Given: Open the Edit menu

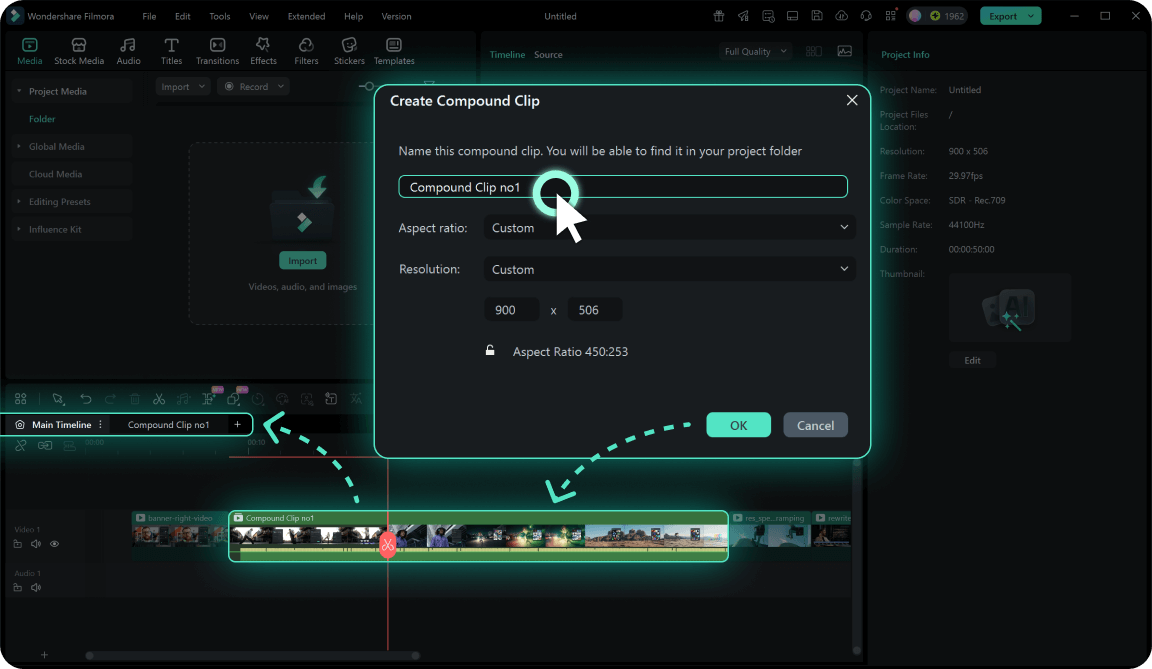Looking at the screenshot, I should pyautogui.click(x=183, y=16).
